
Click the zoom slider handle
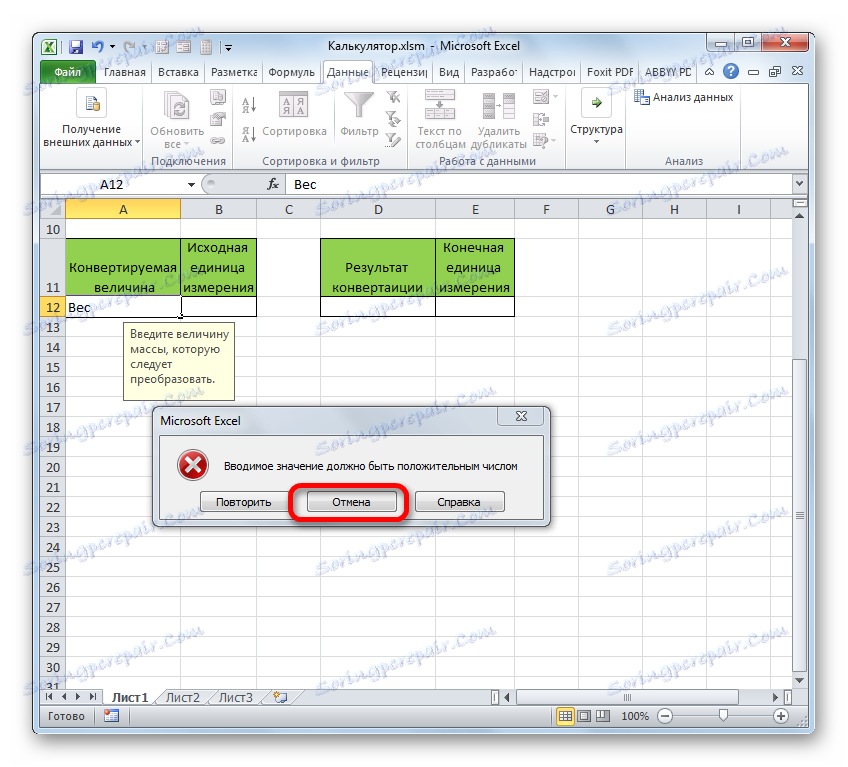pos(723,716)
